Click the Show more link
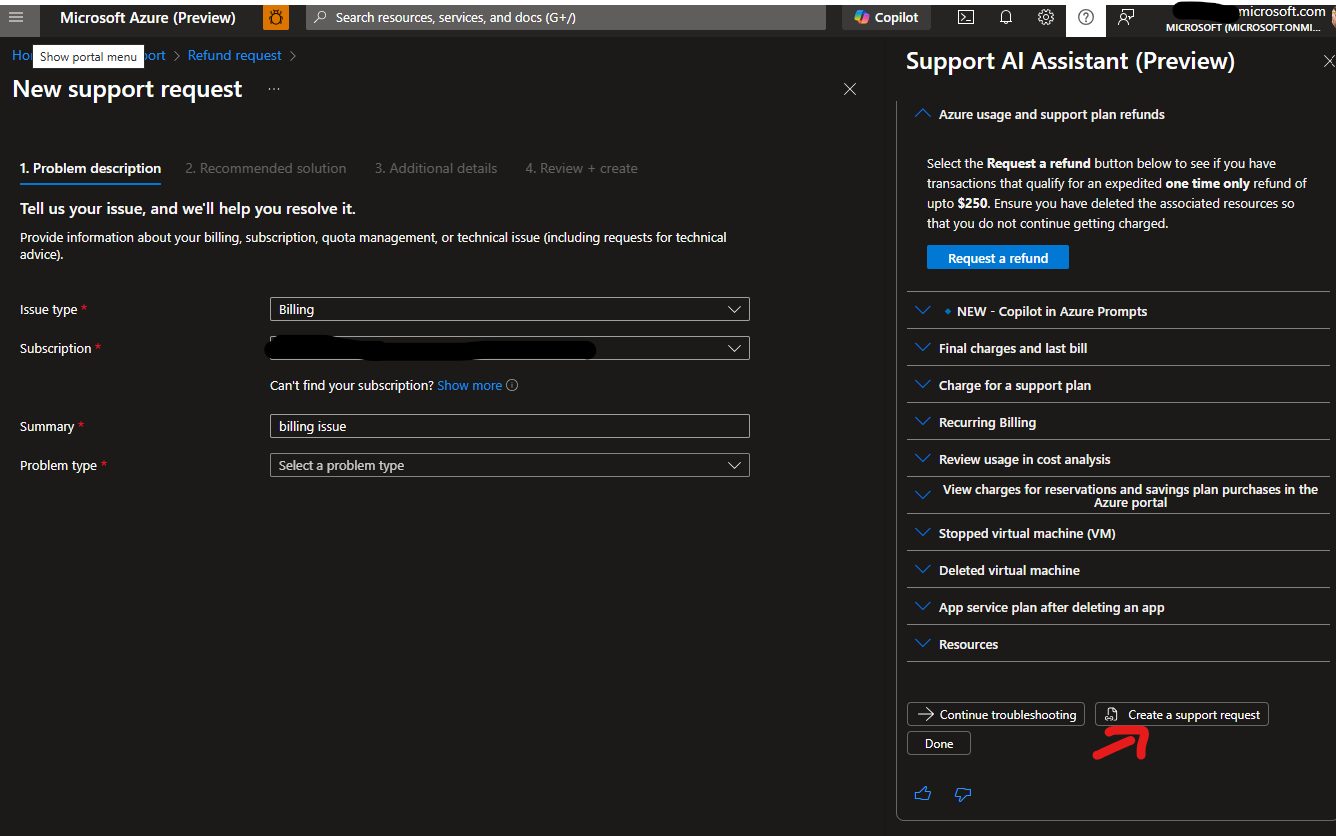The height and width of the screenshot is (836, 1336). [x=469, y=385]
